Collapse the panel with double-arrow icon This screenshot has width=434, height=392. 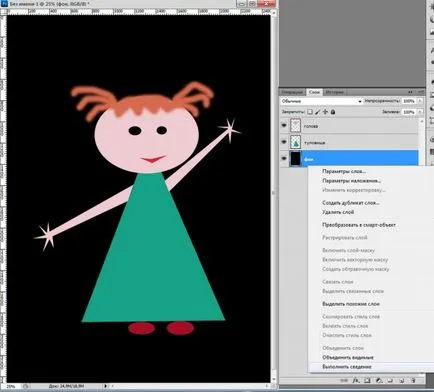coord(411,92)
